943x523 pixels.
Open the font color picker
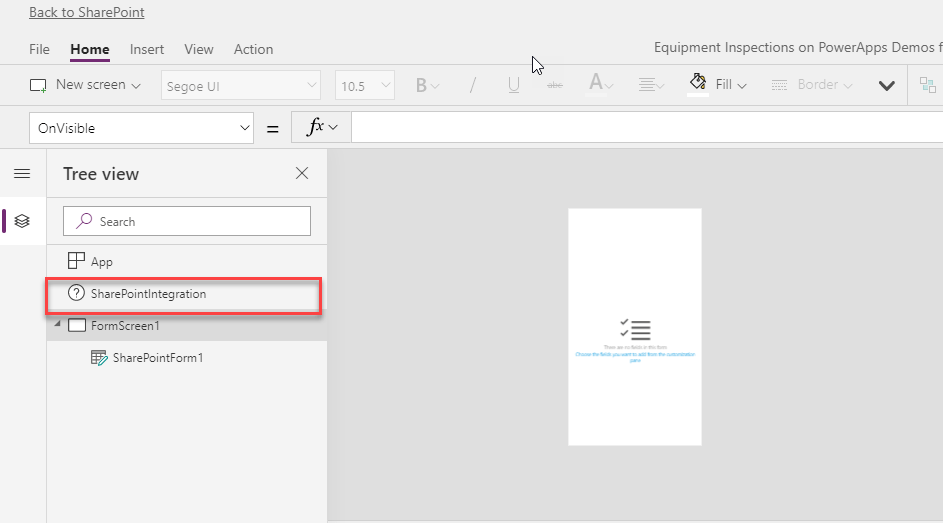click(600, 84)
